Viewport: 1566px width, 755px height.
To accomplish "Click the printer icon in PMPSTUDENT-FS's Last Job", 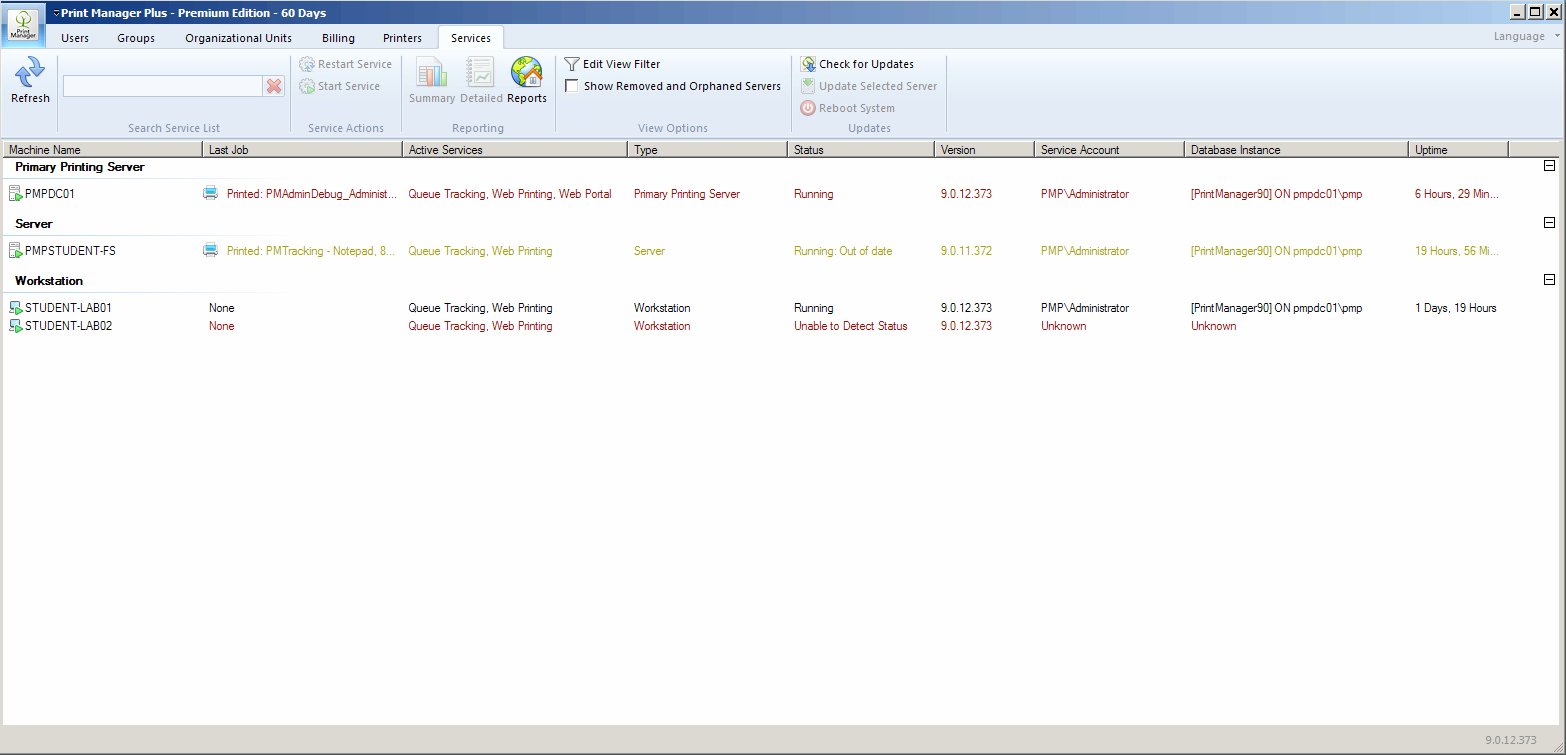I will [210, 251].
